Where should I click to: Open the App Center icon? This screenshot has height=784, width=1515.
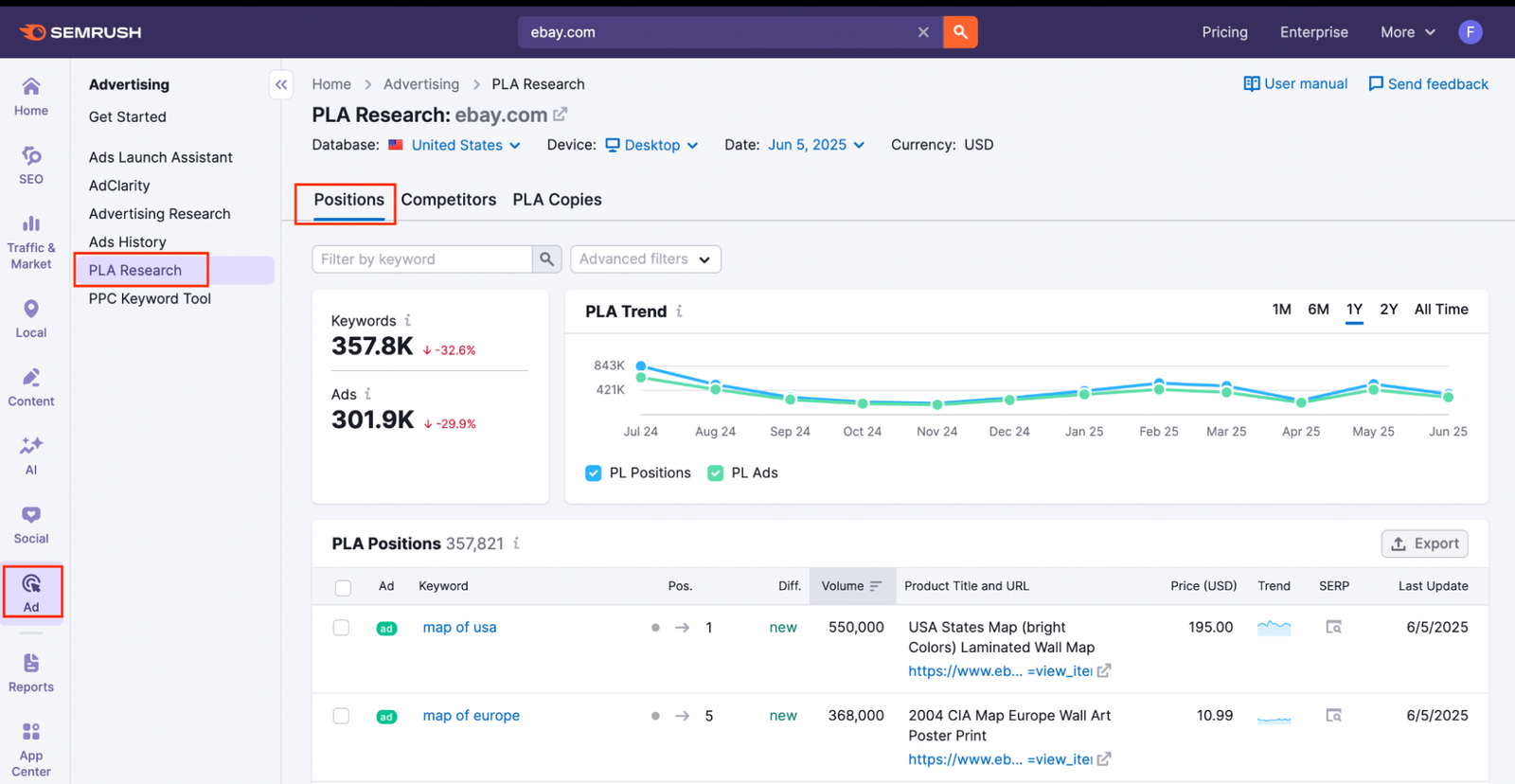(x=31, y=748)
